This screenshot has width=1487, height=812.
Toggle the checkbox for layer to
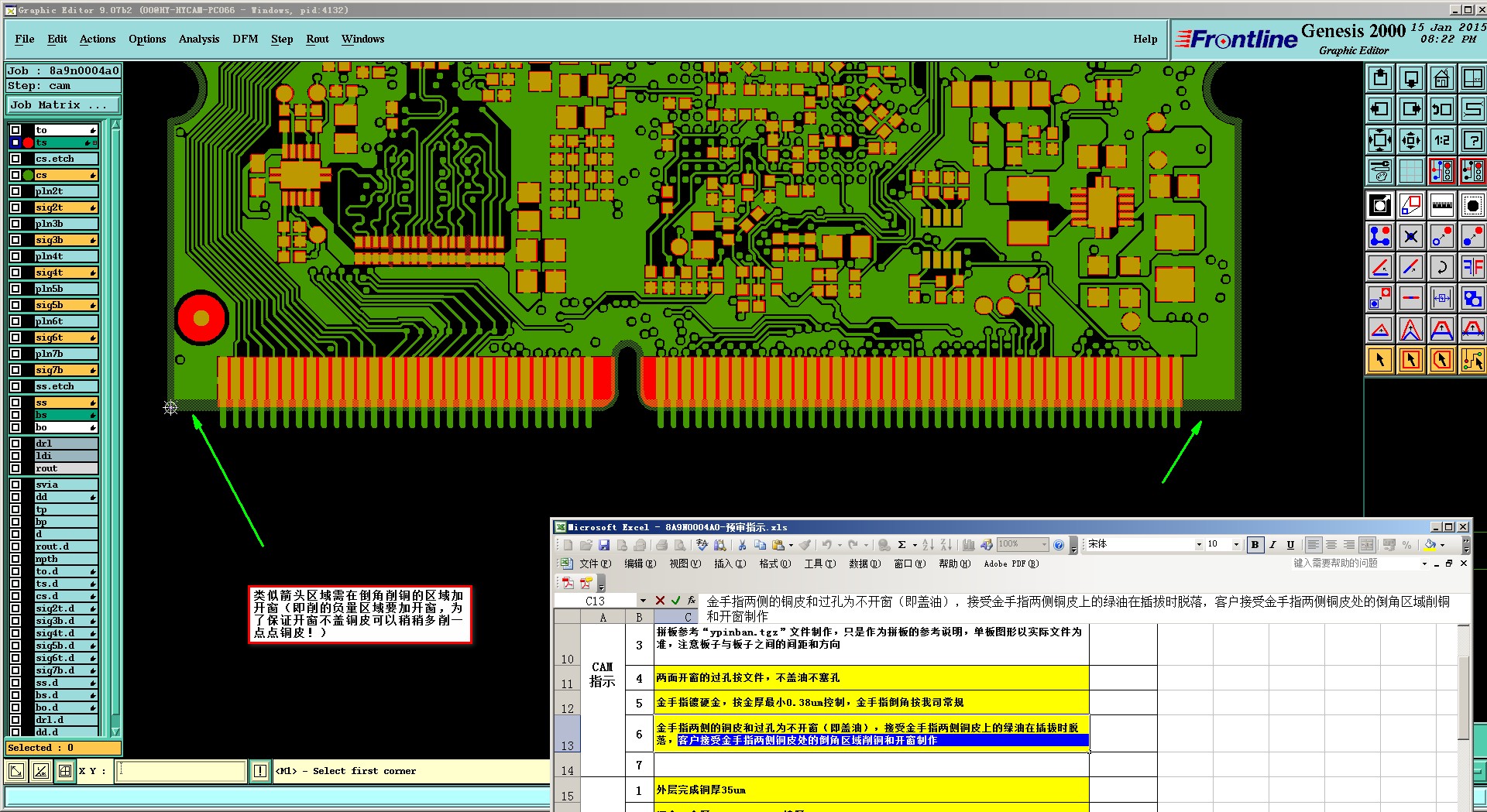tap(15, 130)
